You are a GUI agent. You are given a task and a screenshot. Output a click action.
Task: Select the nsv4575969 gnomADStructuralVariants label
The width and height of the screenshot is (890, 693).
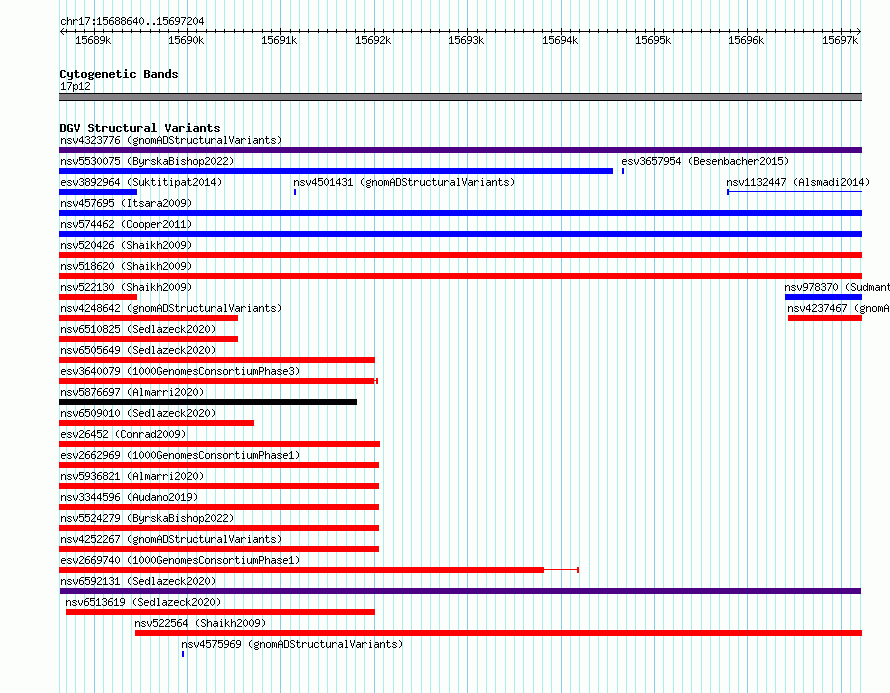[x=292, y=644]
